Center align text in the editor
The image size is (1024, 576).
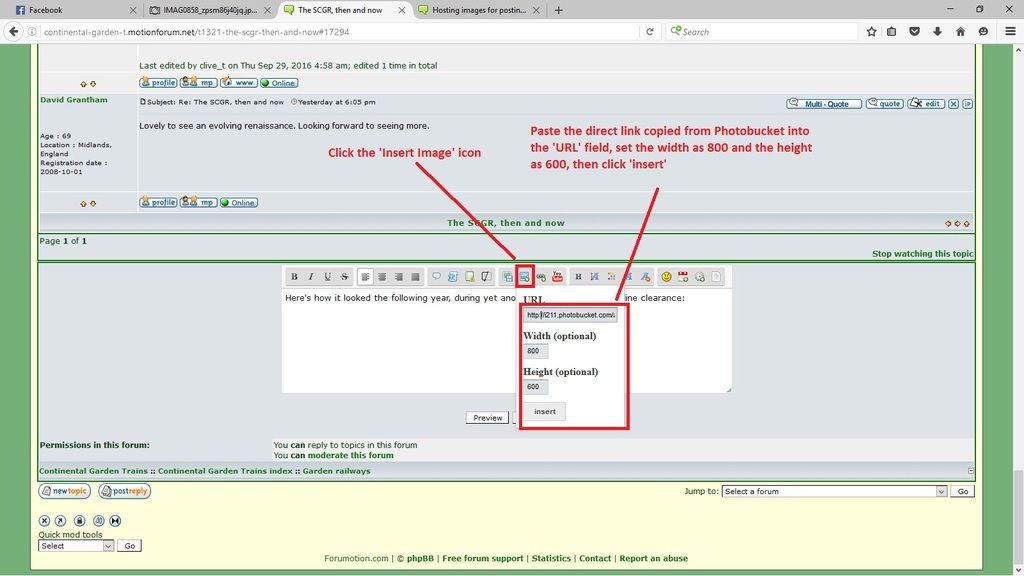pyautogui.click(x=382, y=277)
